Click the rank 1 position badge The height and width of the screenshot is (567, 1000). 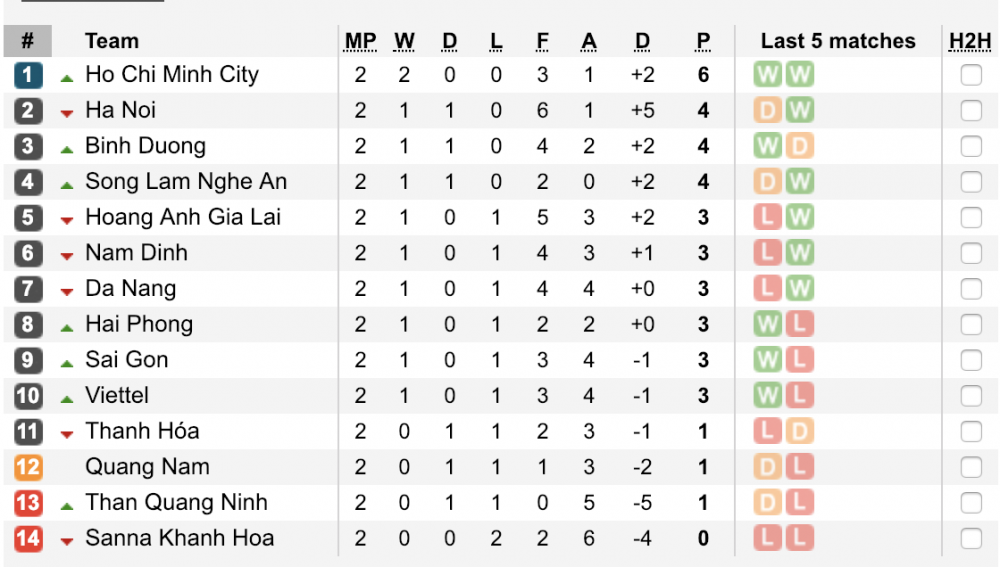pos(28,75)
